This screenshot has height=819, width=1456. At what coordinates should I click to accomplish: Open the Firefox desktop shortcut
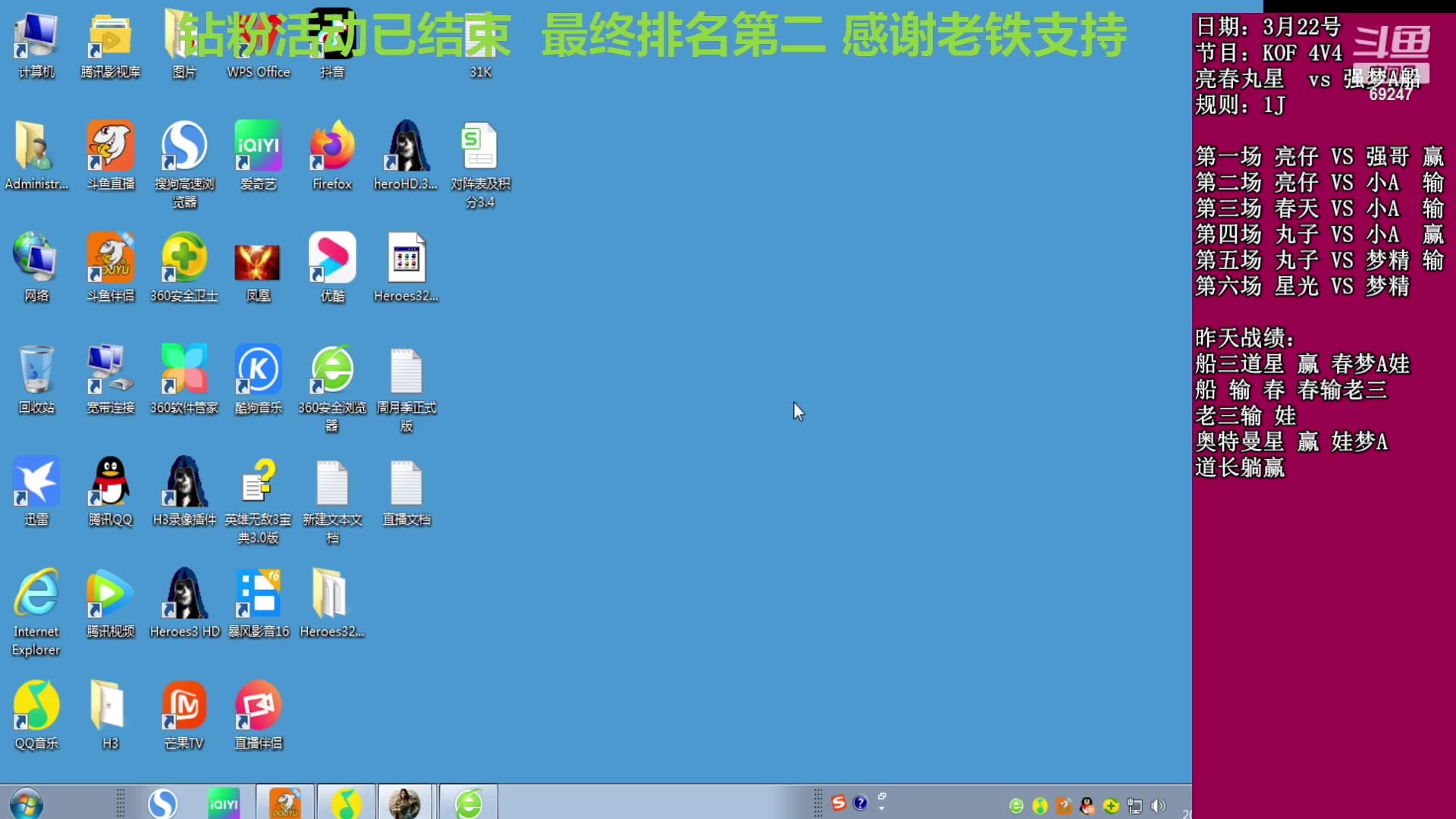332,155
